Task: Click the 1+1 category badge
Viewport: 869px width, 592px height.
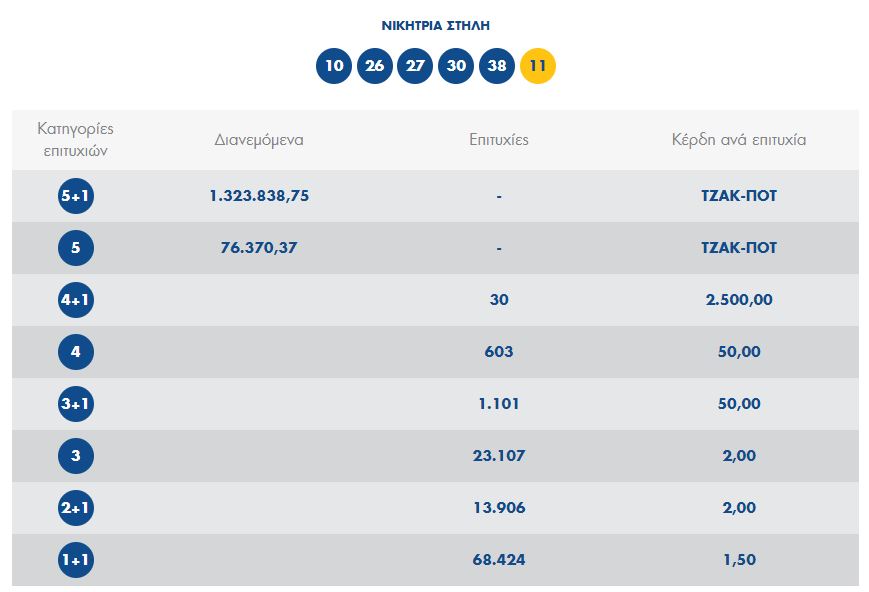Action: tap(76, 560)
